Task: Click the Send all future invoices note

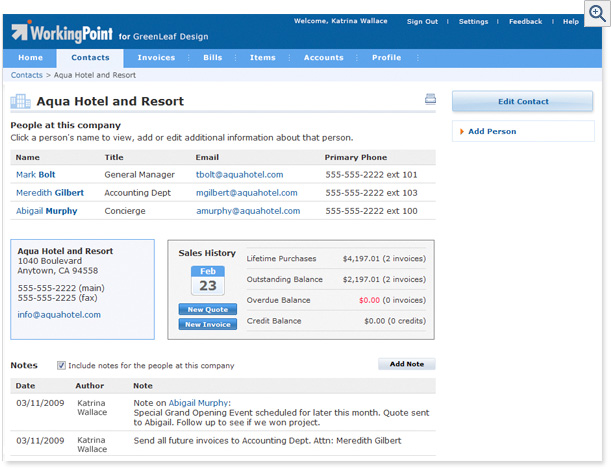Action: 267,441
